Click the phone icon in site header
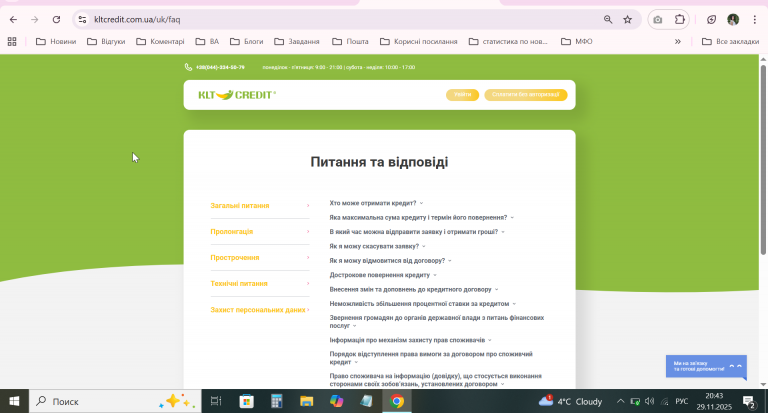 click(x=188, y=67)
